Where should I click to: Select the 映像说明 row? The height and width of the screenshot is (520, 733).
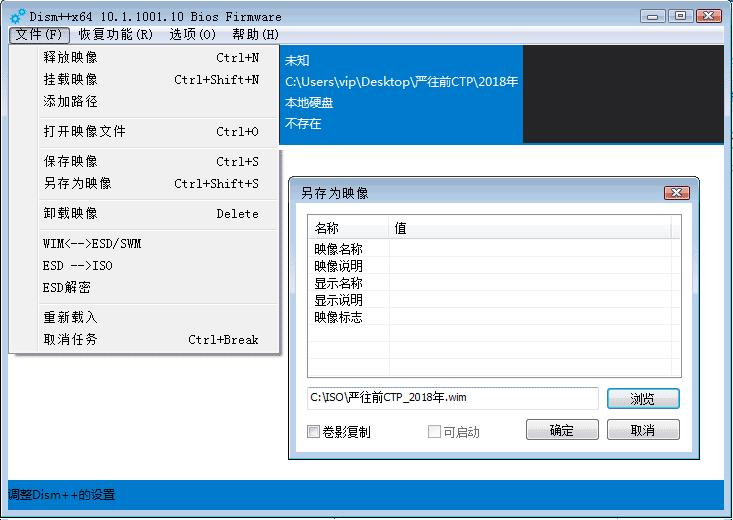coord(494,266)
